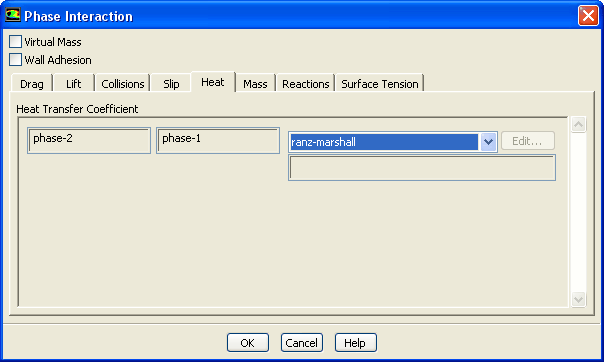
Task: Click the scrollbar down arrow
Action: click(x=579, y=299)
